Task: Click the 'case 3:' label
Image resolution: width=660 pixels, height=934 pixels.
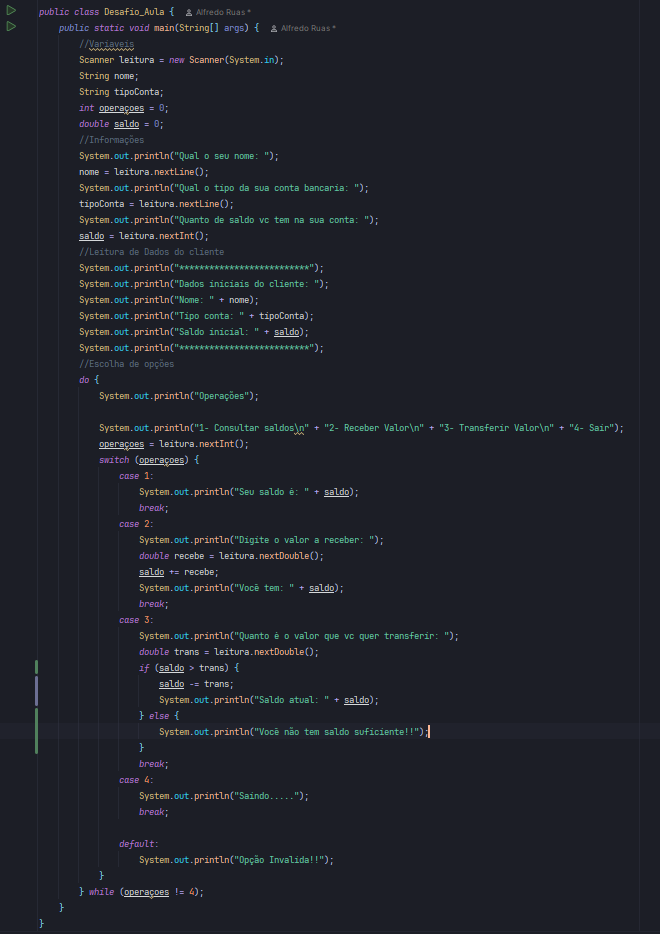Action: coord(136,620)
